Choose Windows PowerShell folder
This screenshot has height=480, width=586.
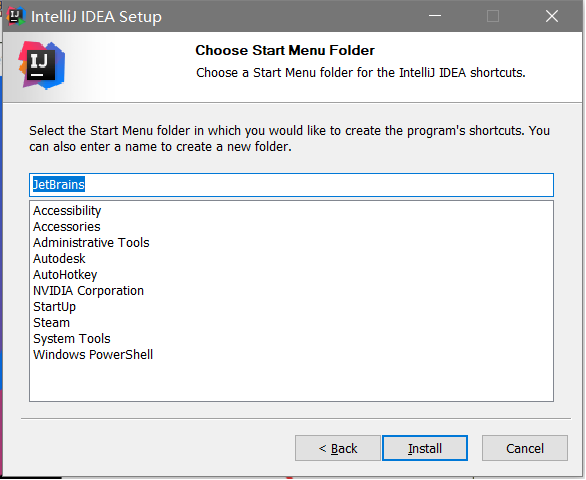93,355
